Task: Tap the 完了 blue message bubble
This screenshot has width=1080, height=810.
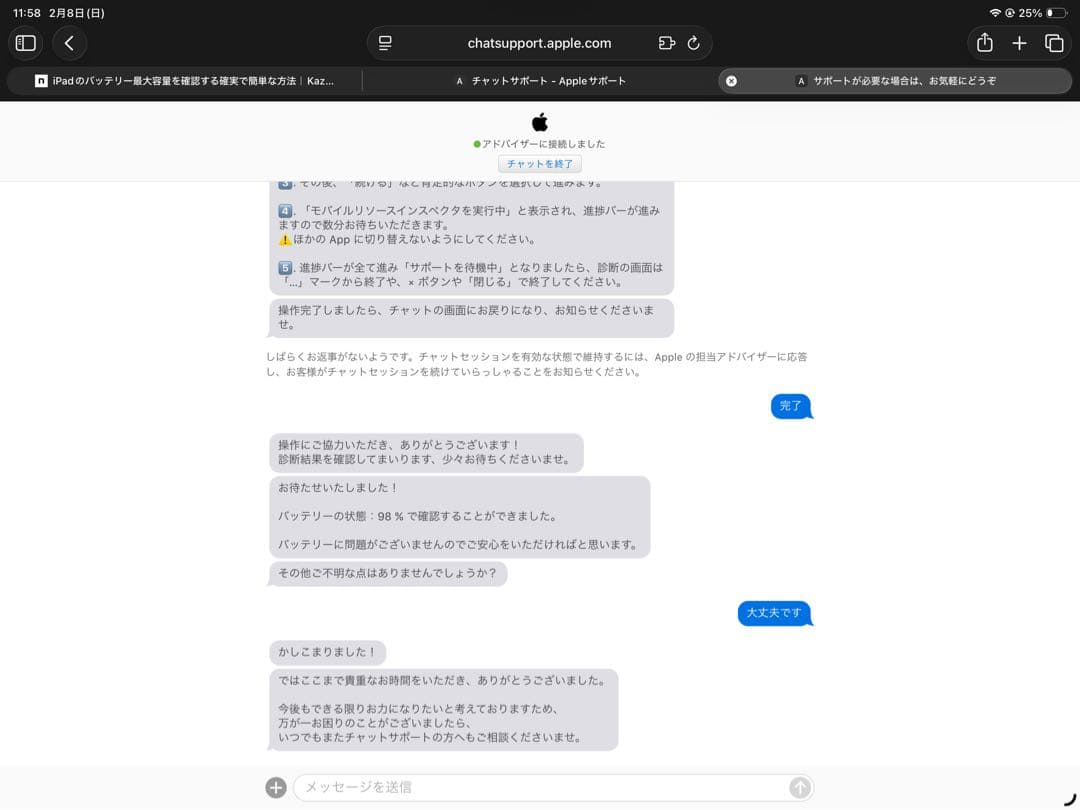Action: pos(791,406)
